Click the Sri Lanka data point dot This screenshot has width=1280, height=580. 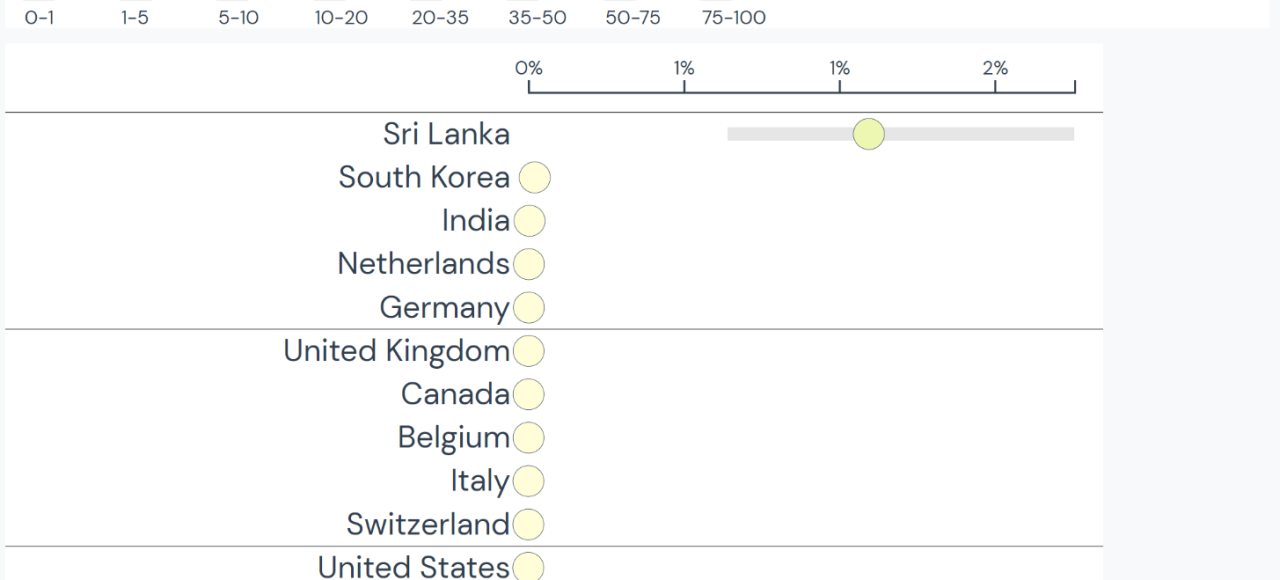[x=868, y=134]
